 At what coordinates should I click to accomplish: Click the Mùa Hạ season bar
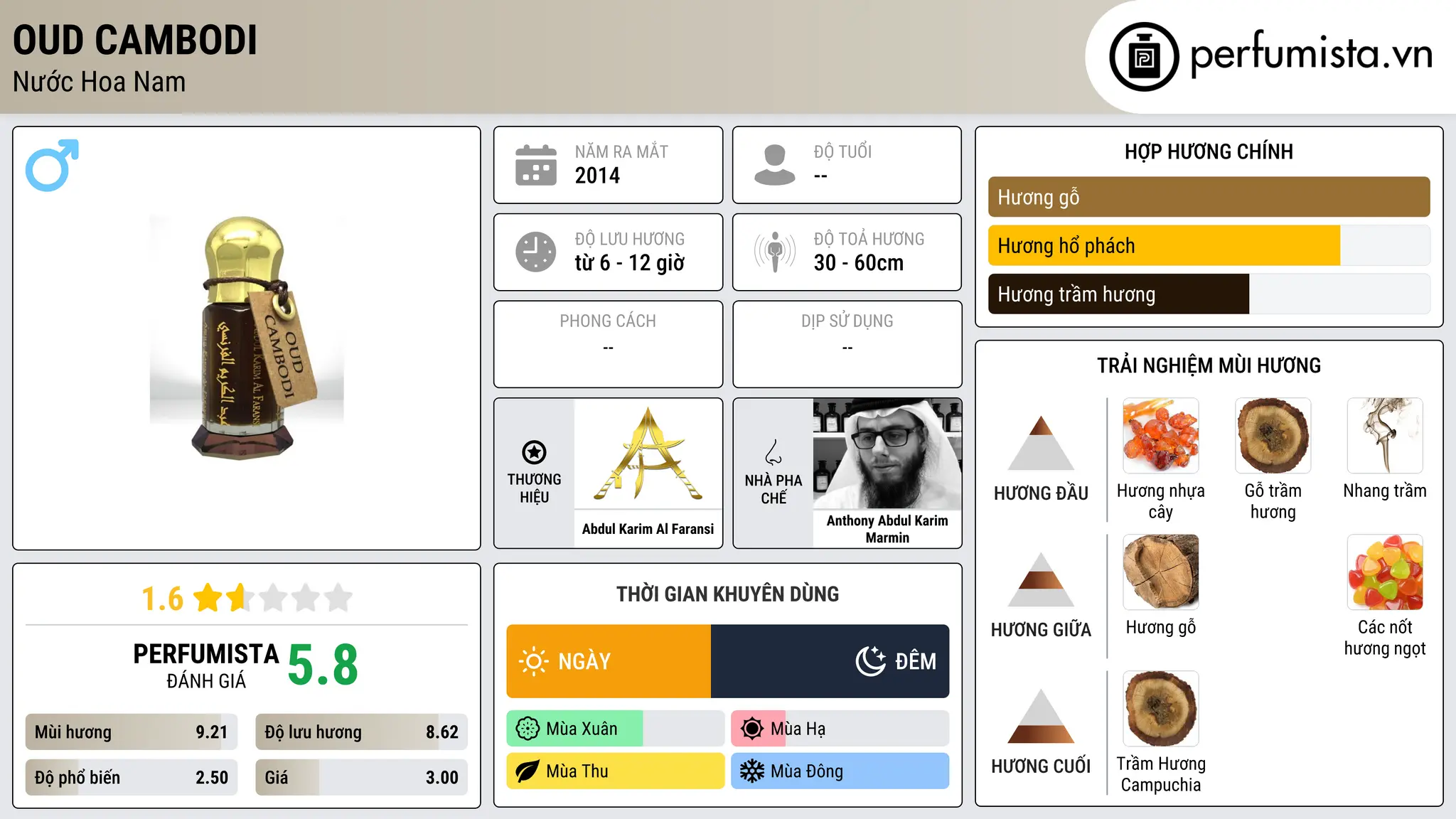(x=840, y=729)
